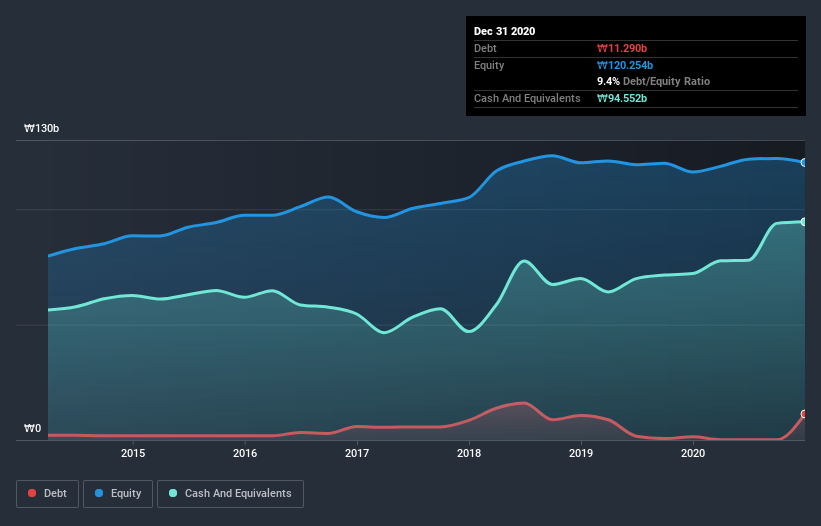
Task: Click the red Debt end-point marker
Action: [x=804, y=414]
